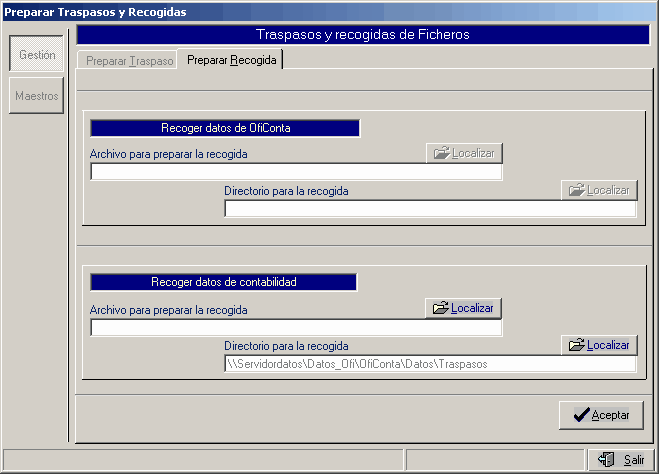Click the Traspasos y recogidas de Ficheros banner

tap(363, 34)
